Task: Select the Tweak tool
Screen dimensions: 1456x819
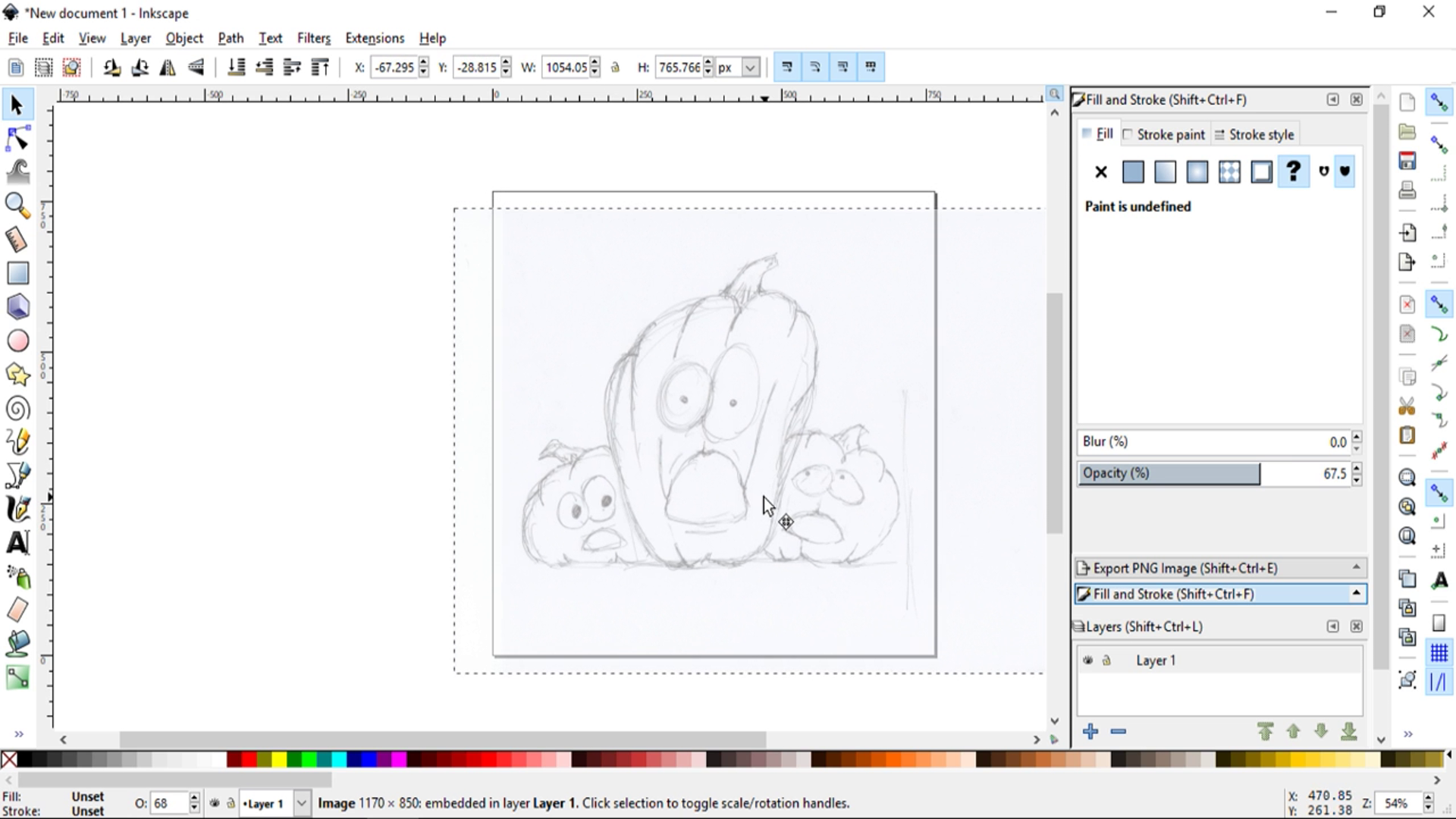Action: (x=17, y=172)
